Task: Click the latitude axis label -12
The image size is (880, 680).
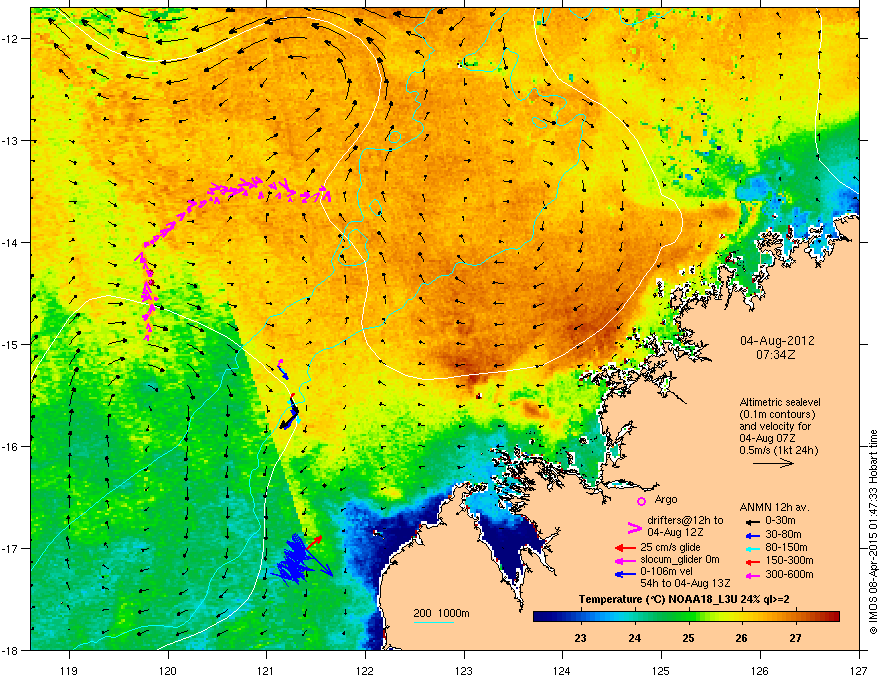Action: point(11,38)
